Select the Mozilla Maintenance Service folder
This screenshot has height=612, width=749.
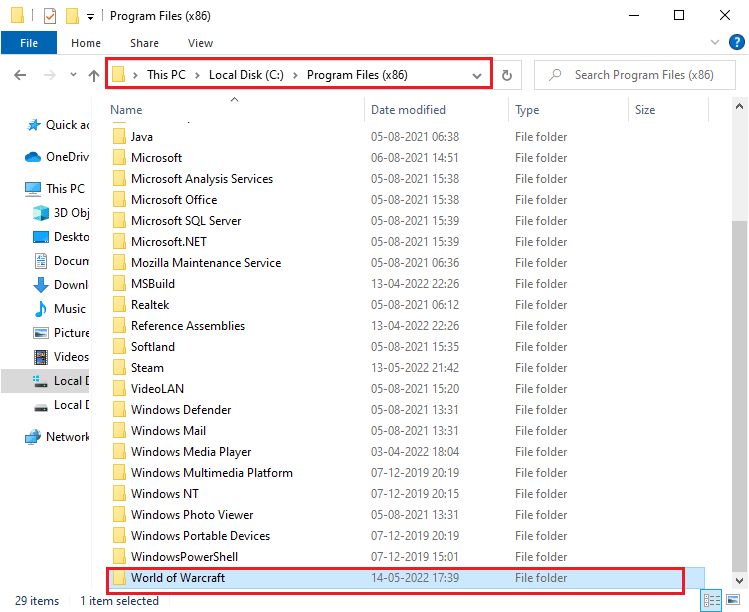[206, 263]
